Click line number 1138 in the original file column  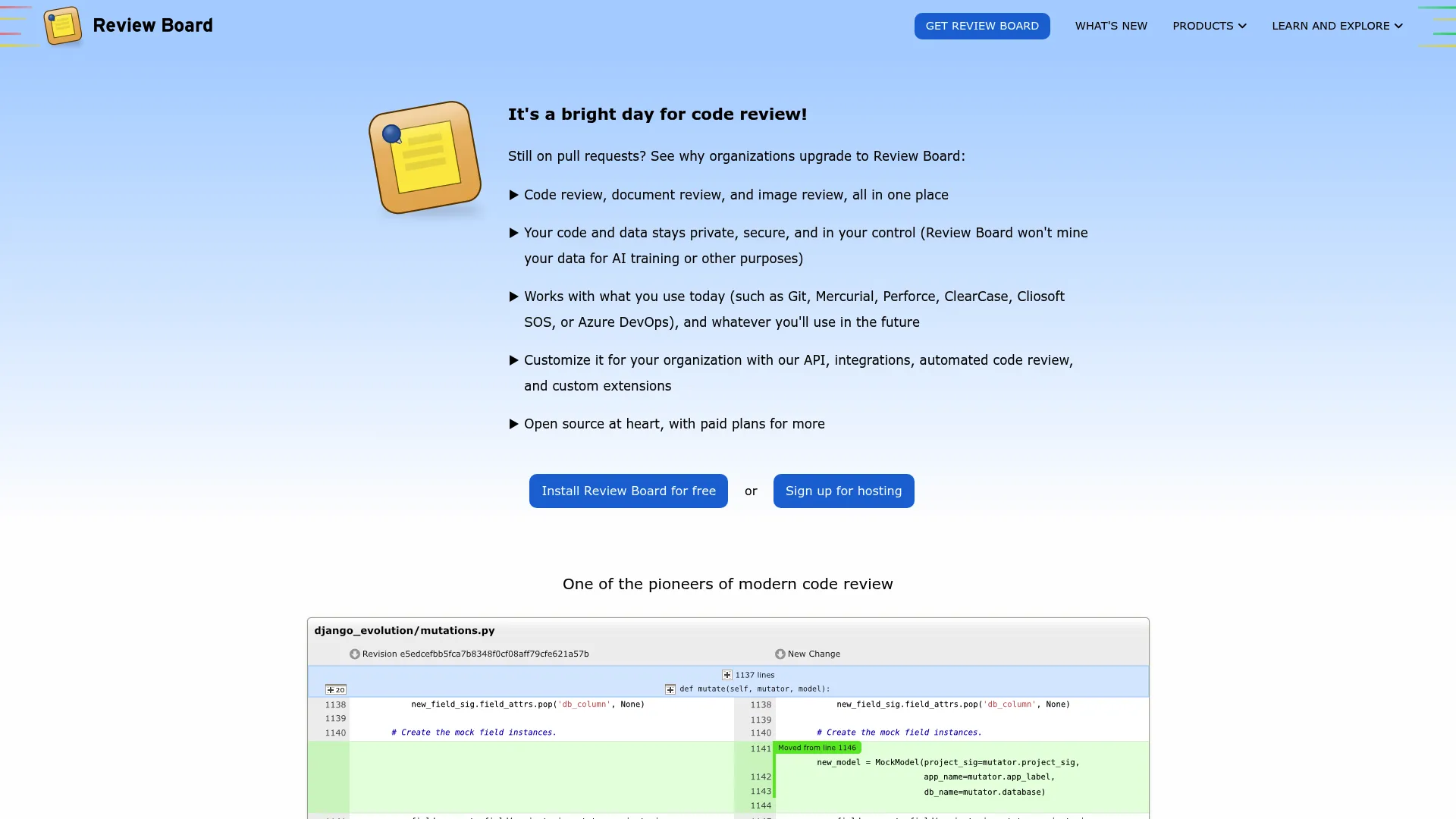(x=335, y=704)
